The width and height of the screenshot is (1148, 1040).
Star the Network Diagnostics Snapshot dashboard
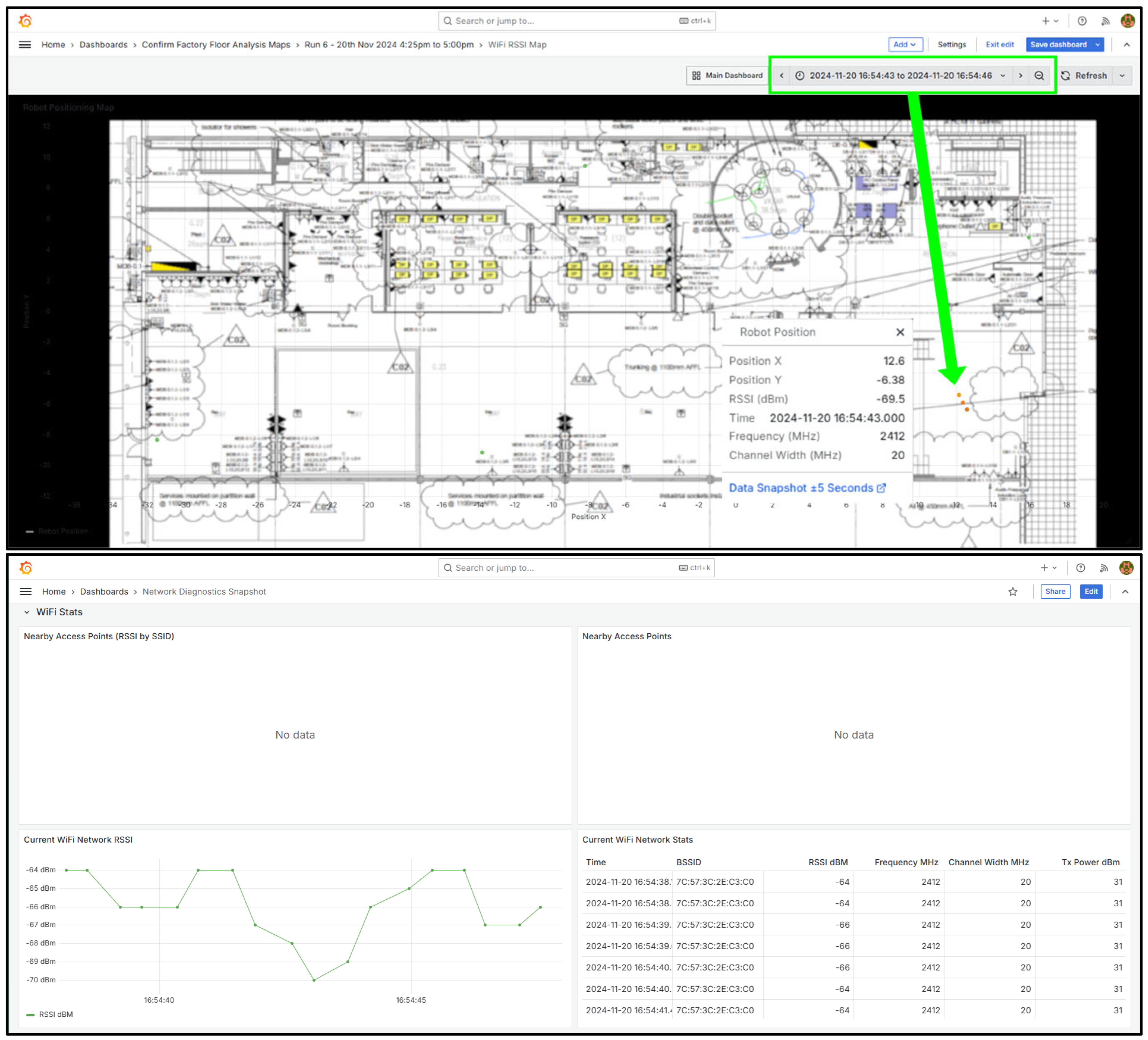1012,592
